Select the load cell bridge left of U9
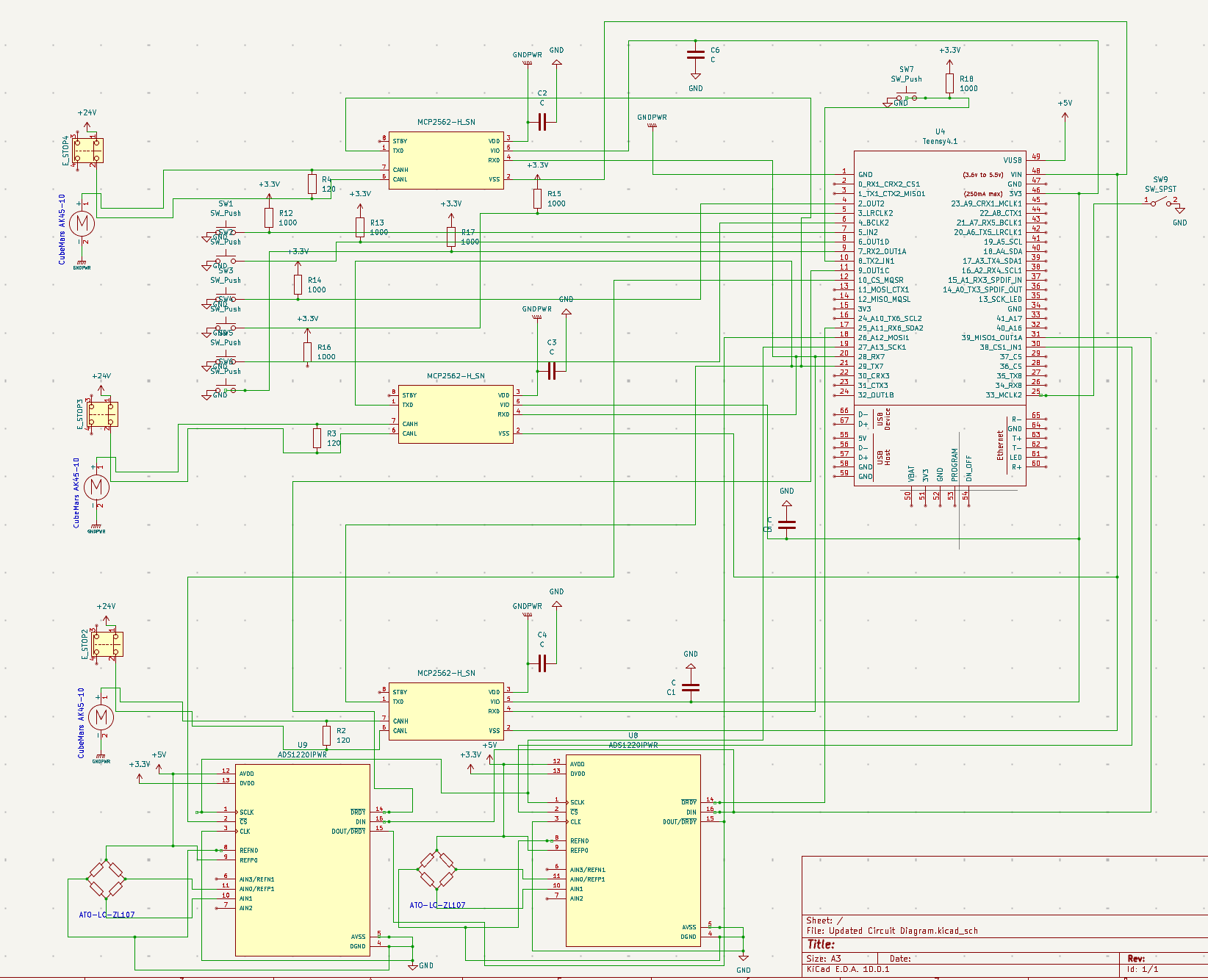This screenshot has height=980, width=1208. [107, 879]
